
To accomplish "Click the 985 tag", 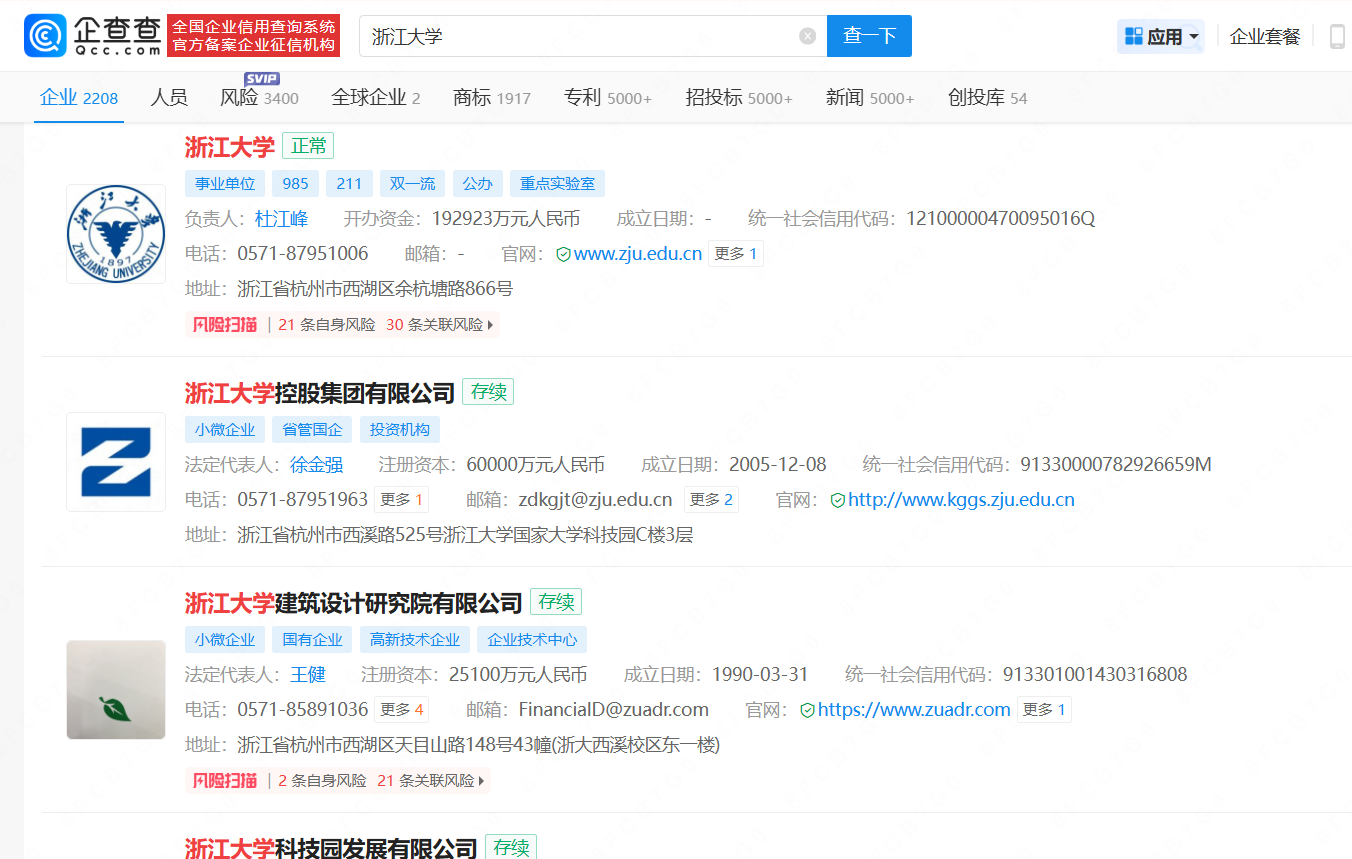I will tap(296, 184).
